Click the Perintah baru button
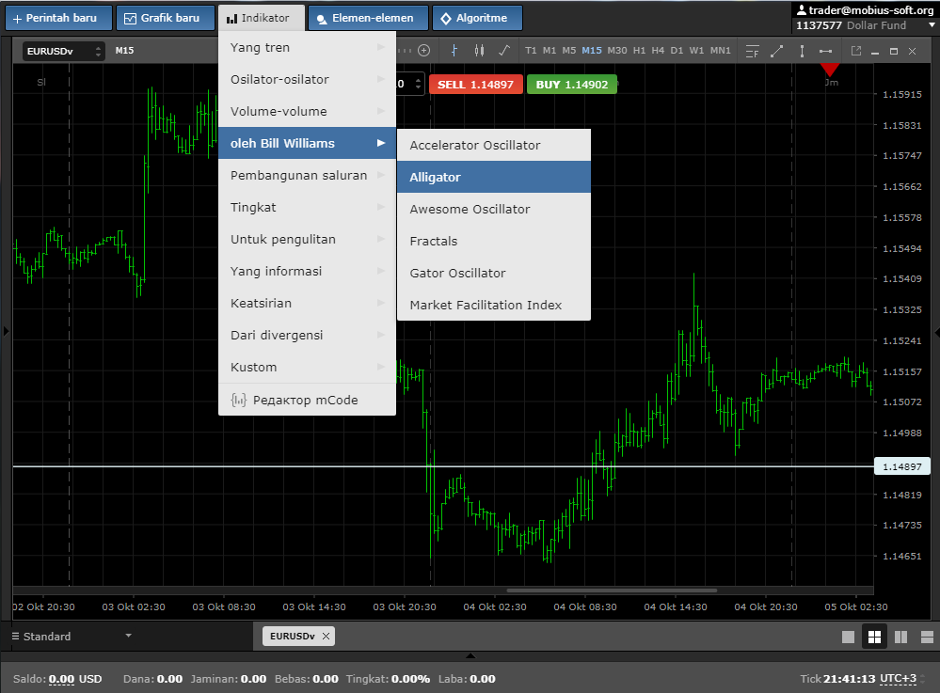Screen dimensions: 940x693 pyautogui.click(x=59, y=18)
